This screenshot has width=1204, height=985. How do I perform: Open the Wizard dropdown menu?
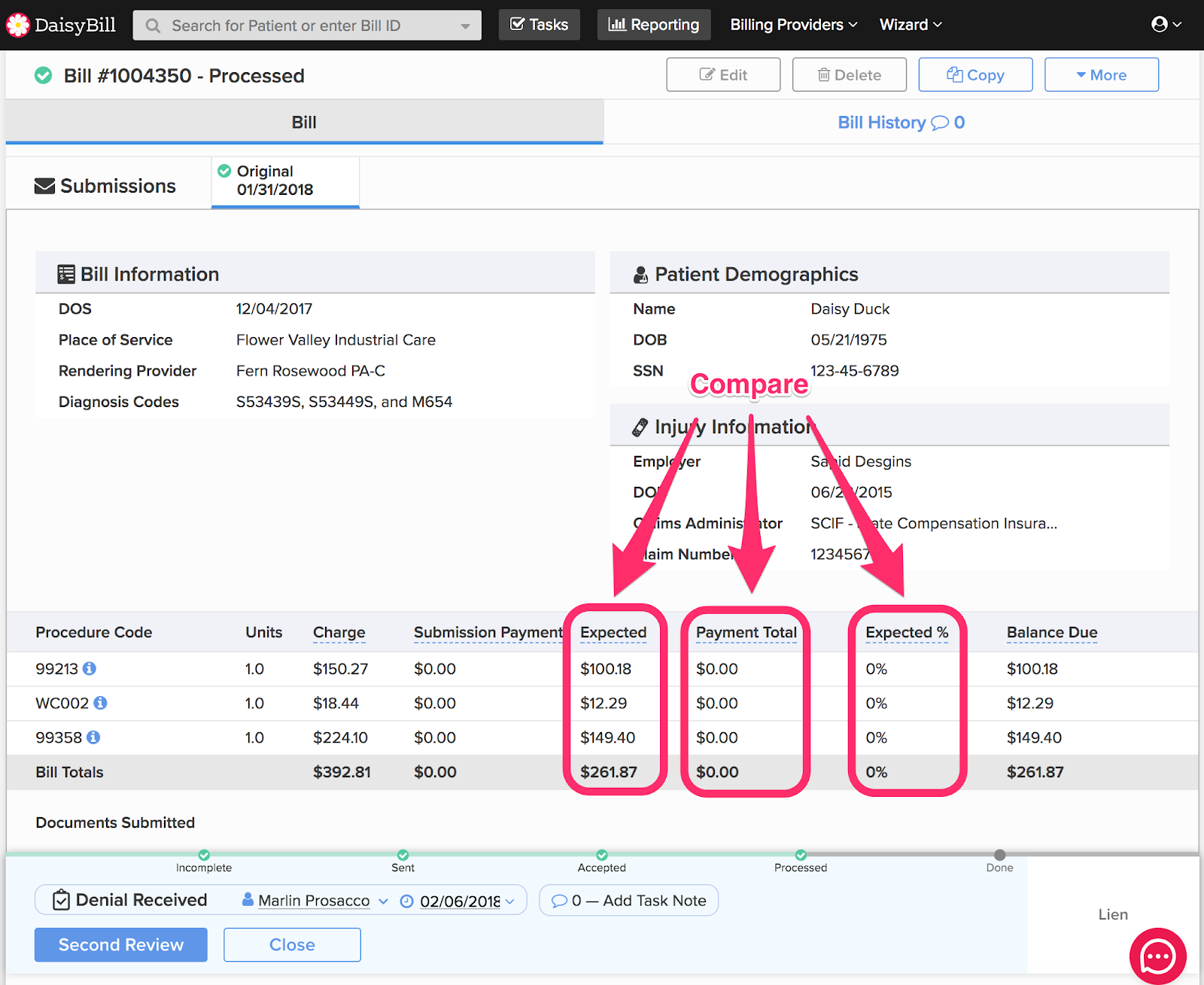tap(911, 25)
